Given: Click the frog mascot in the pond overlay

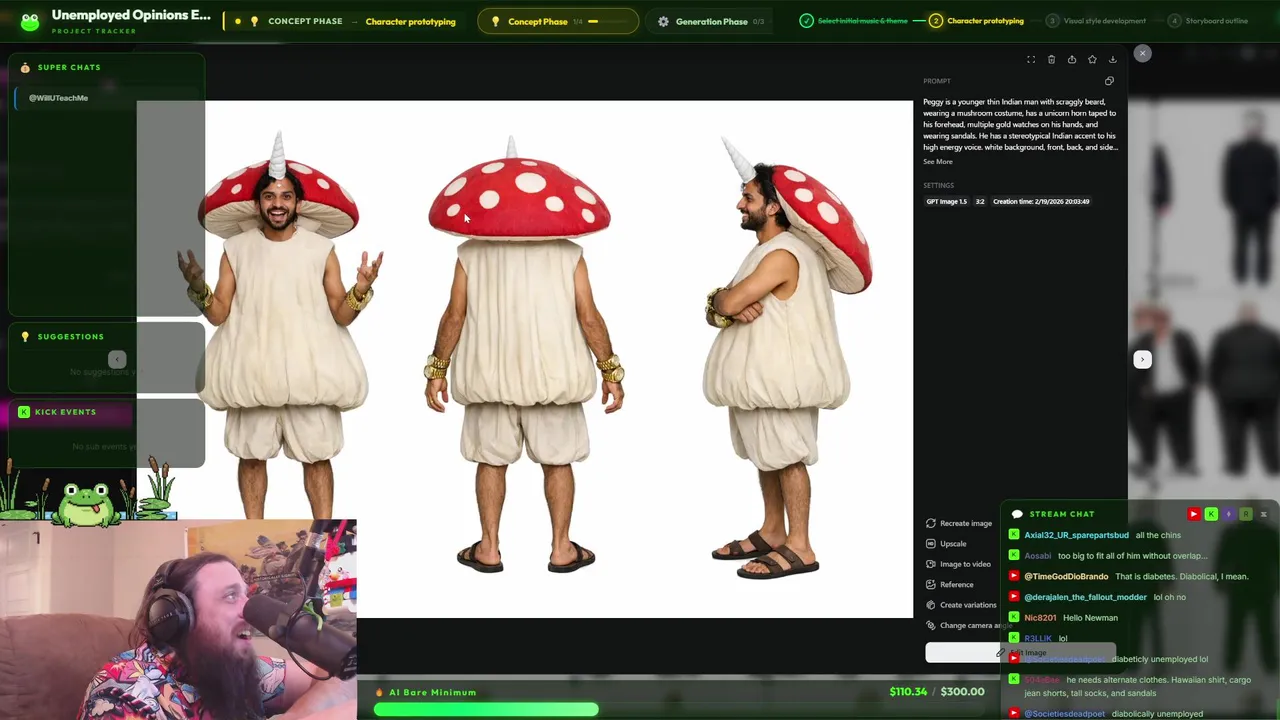Looking at the screenshot, I should (85, 503).
